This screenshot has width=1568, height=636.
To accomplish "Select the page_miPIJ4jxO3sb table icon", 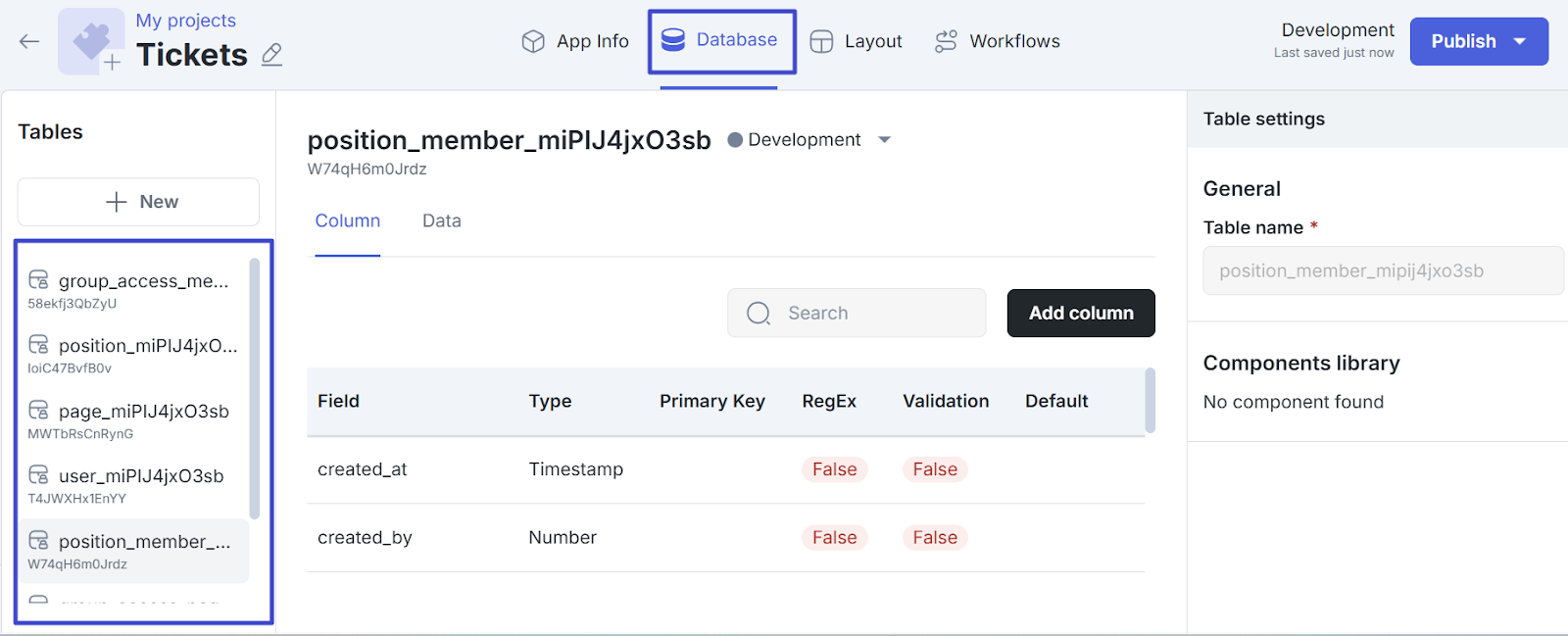I will [x=38, y=411].
